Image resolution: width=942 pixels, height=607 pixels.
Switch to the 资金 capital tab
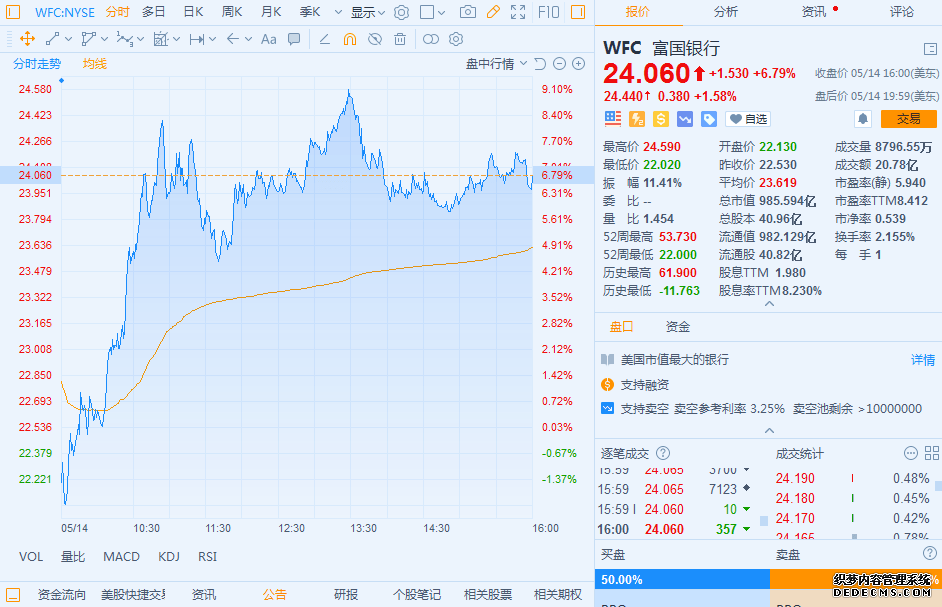[x=678, y=327]
